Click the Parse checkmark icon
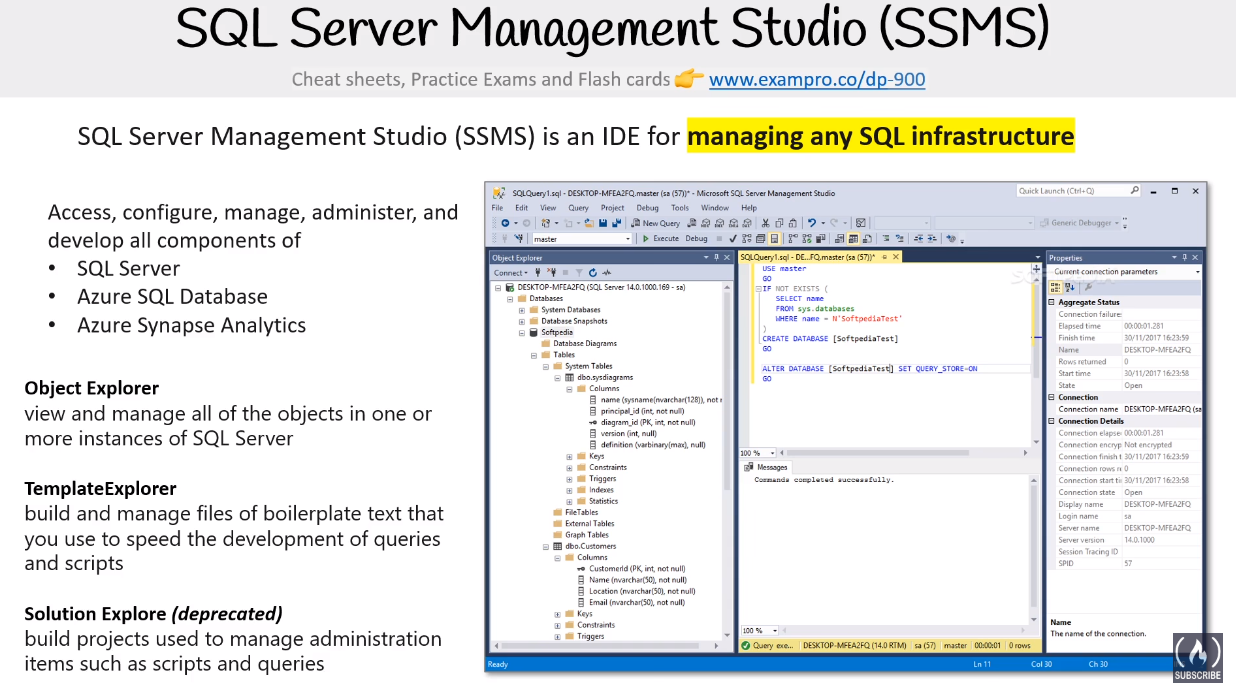 (x=733, y=239)
